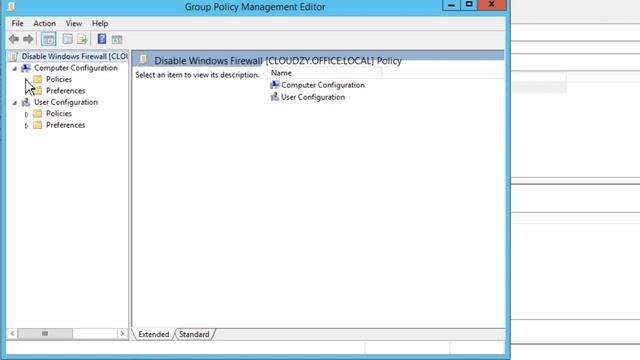Select User Configuration text in right list
640x360 pixels.
[313, 97]
